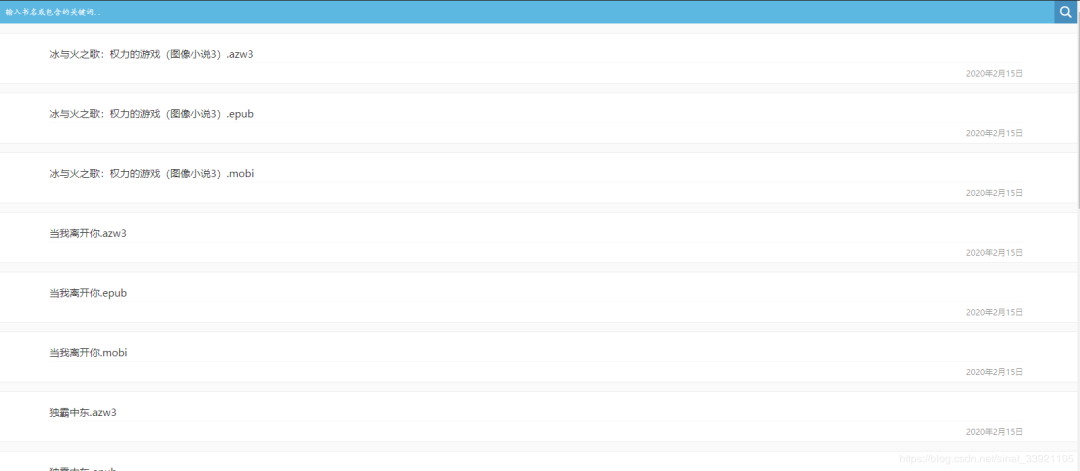Image resolution: width=1080 pixels, height=471 pixels.
Task: Click the date under 冰与火之歌 .mobi entry
Action: pyautogui.click(x=994, y=193)
